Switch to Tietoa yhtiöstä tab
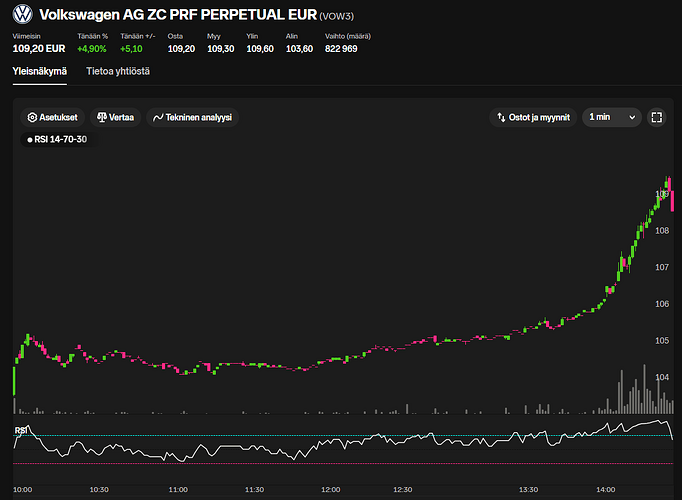 118,71
